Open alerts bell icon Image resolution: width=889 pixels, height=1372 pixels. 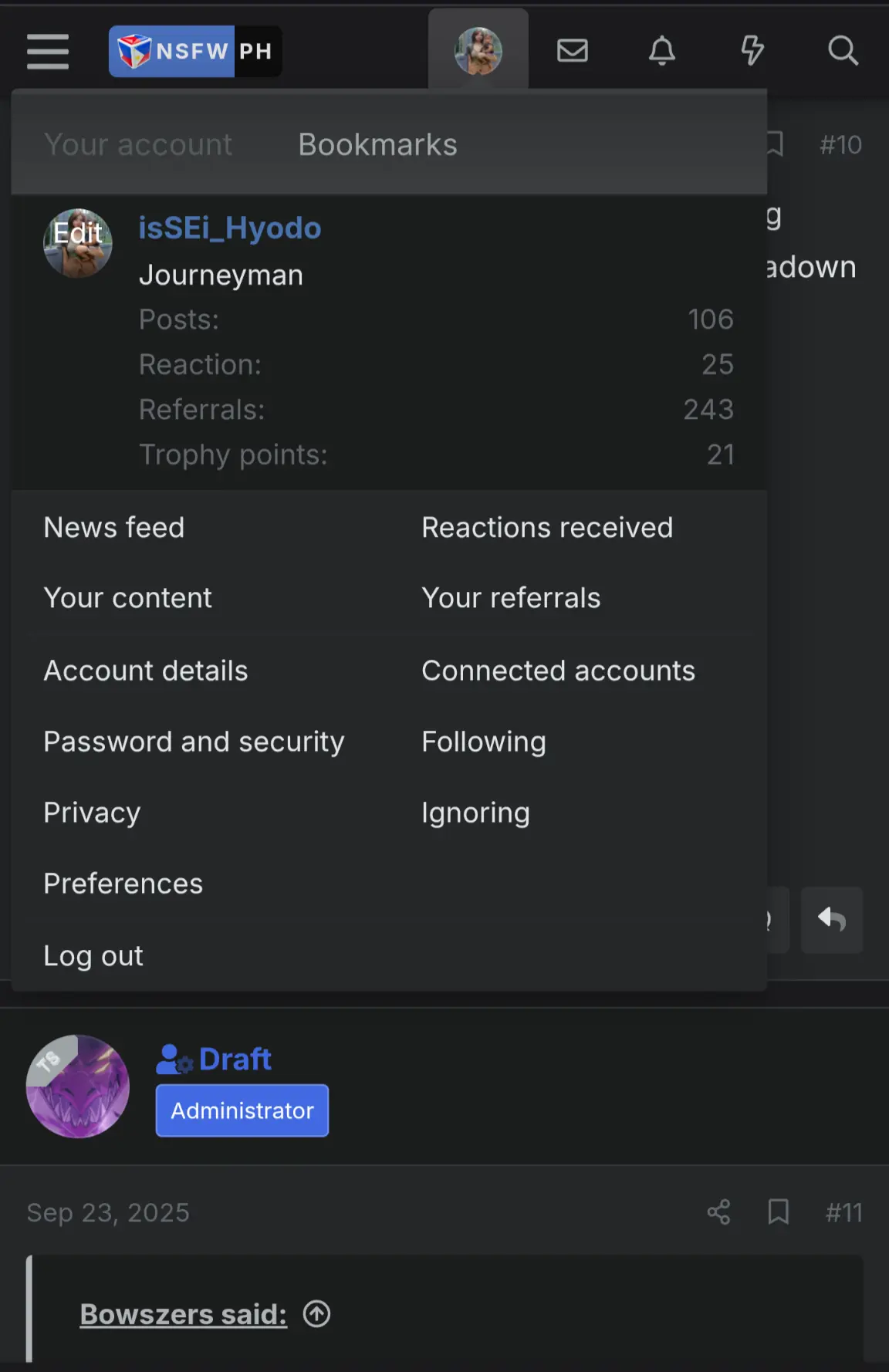pyautogui.click(x=662, y=51)
